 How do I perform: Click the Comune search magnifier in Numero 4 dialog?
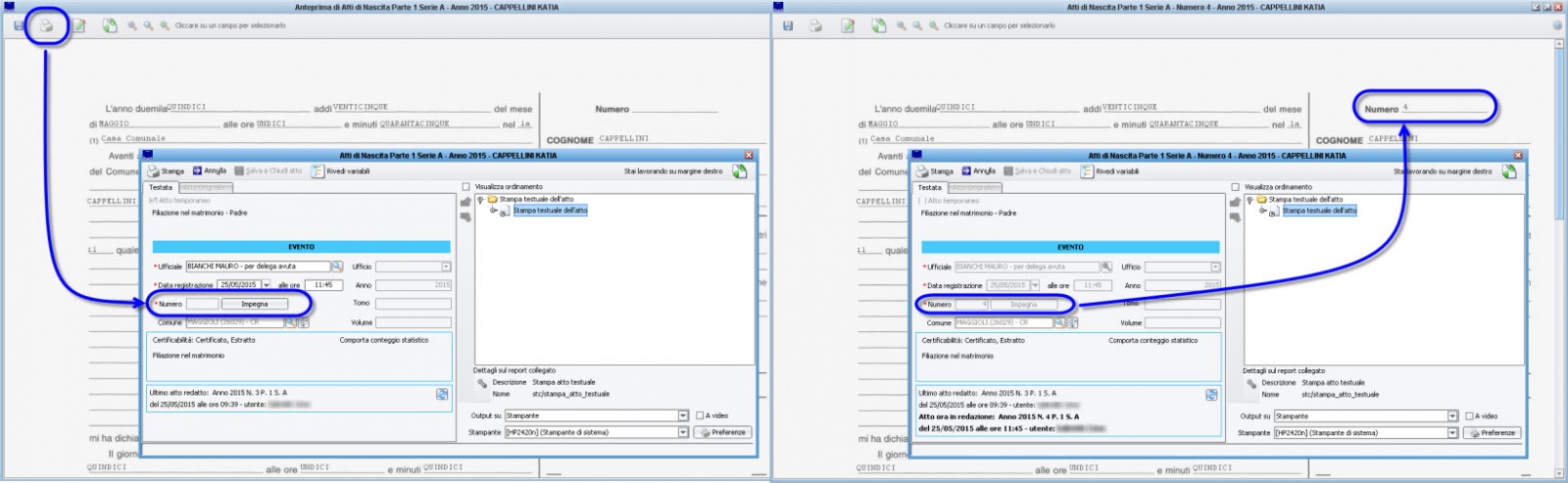(x=1060, y=322)
